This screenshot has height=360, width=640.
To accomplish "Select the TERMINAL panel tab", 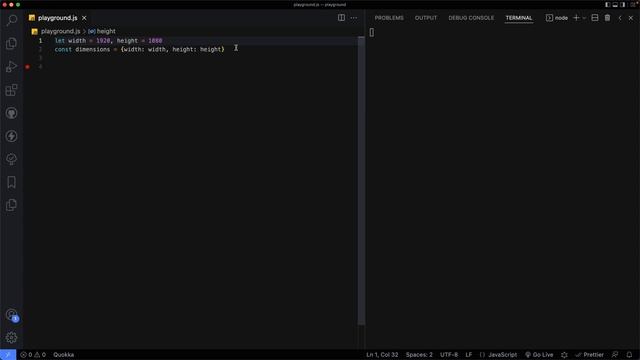I will 519,18.
